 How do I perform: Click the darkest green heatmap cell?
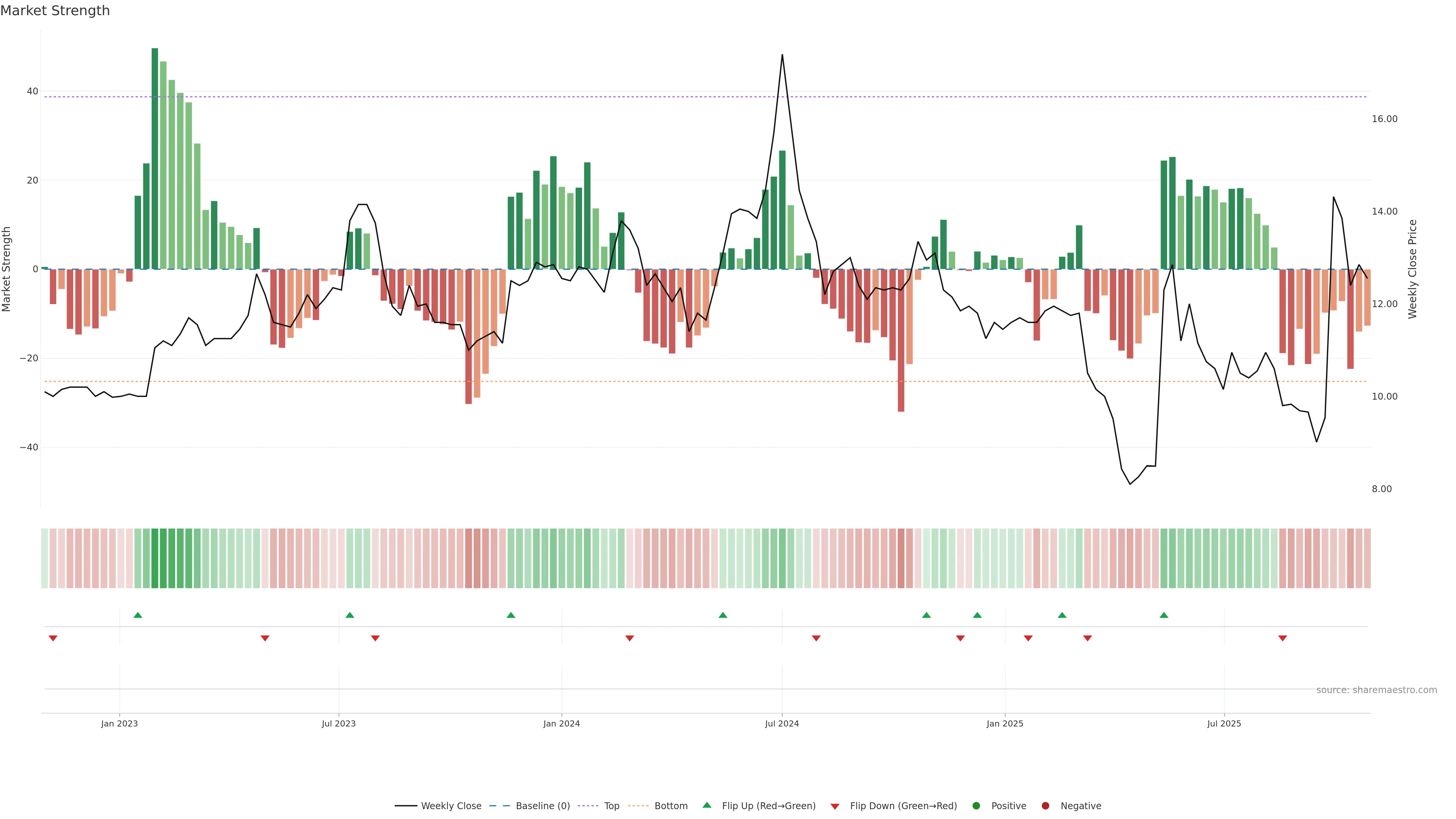tap(155, 559)
